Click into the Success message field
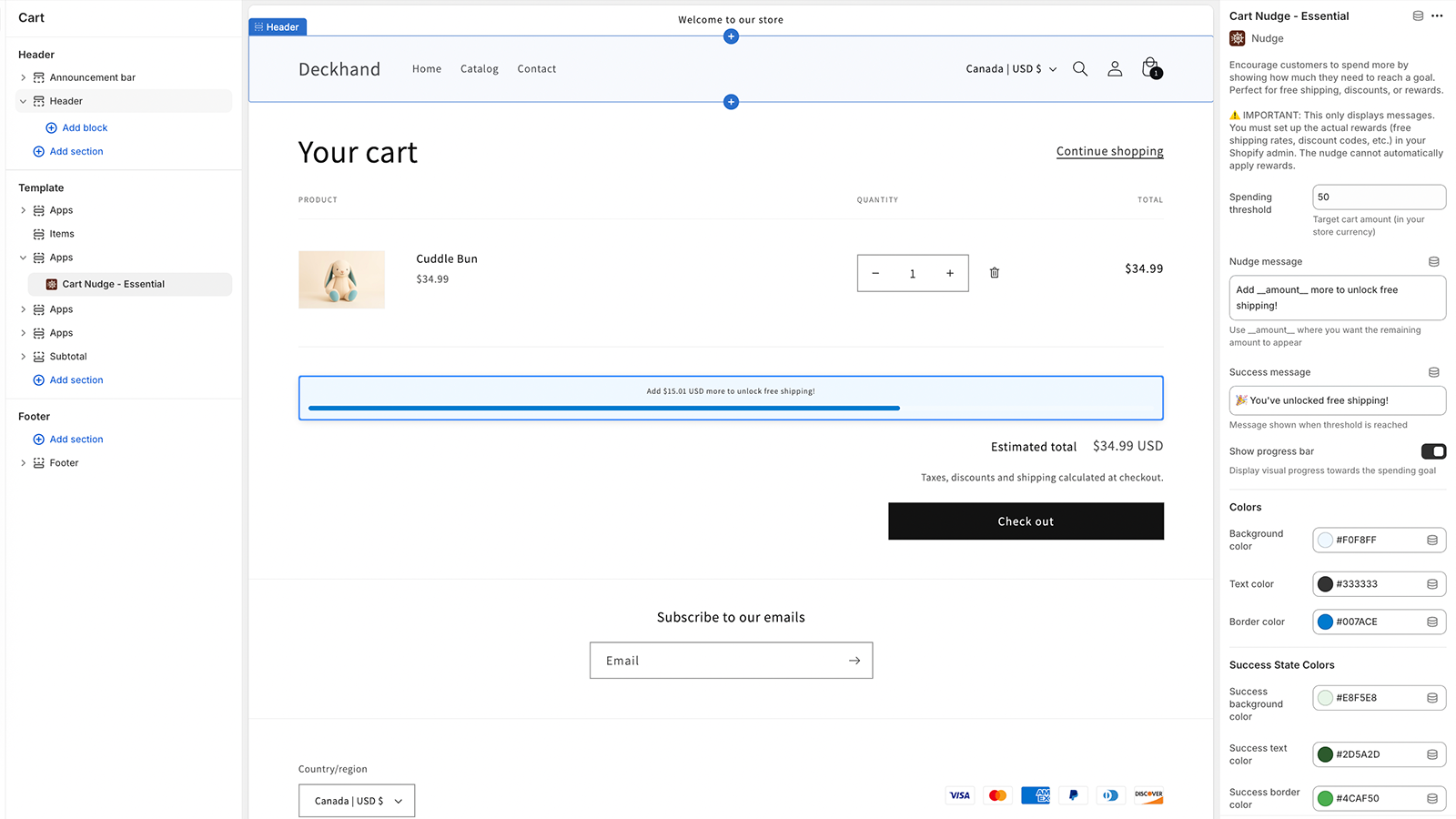 click(1337, 400)
